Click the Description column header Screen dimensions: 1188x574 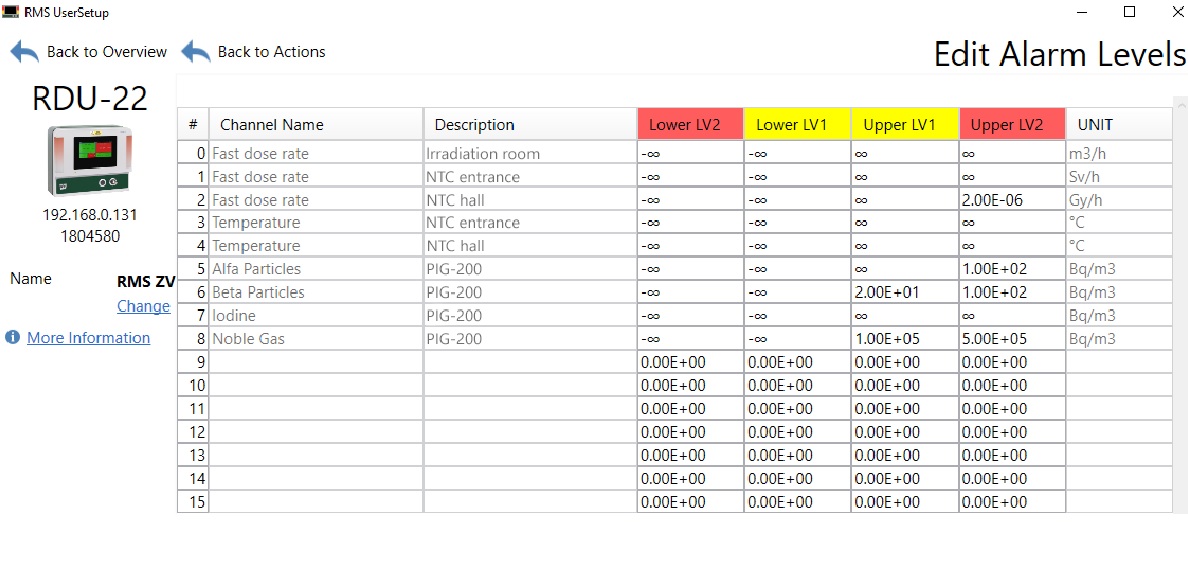530,125
